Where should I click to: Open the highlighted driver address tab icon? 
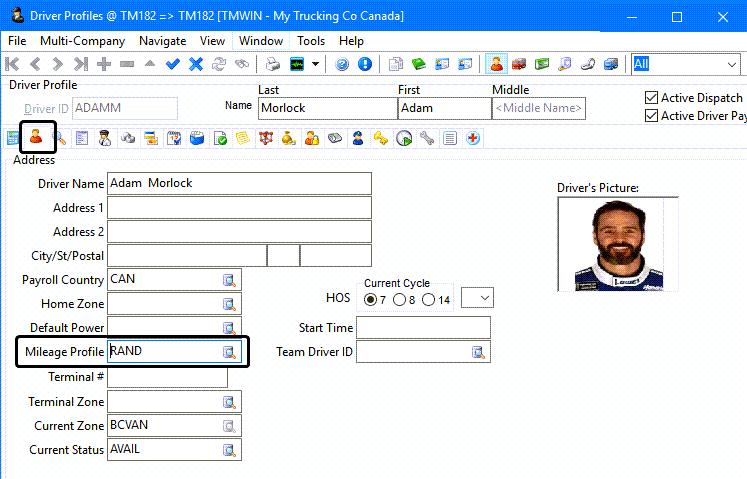(x=36, y=137)
